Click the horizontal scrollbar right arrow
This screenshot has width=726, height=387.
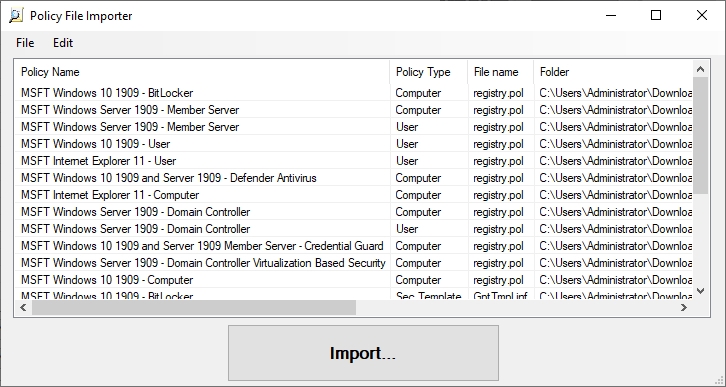684,307
